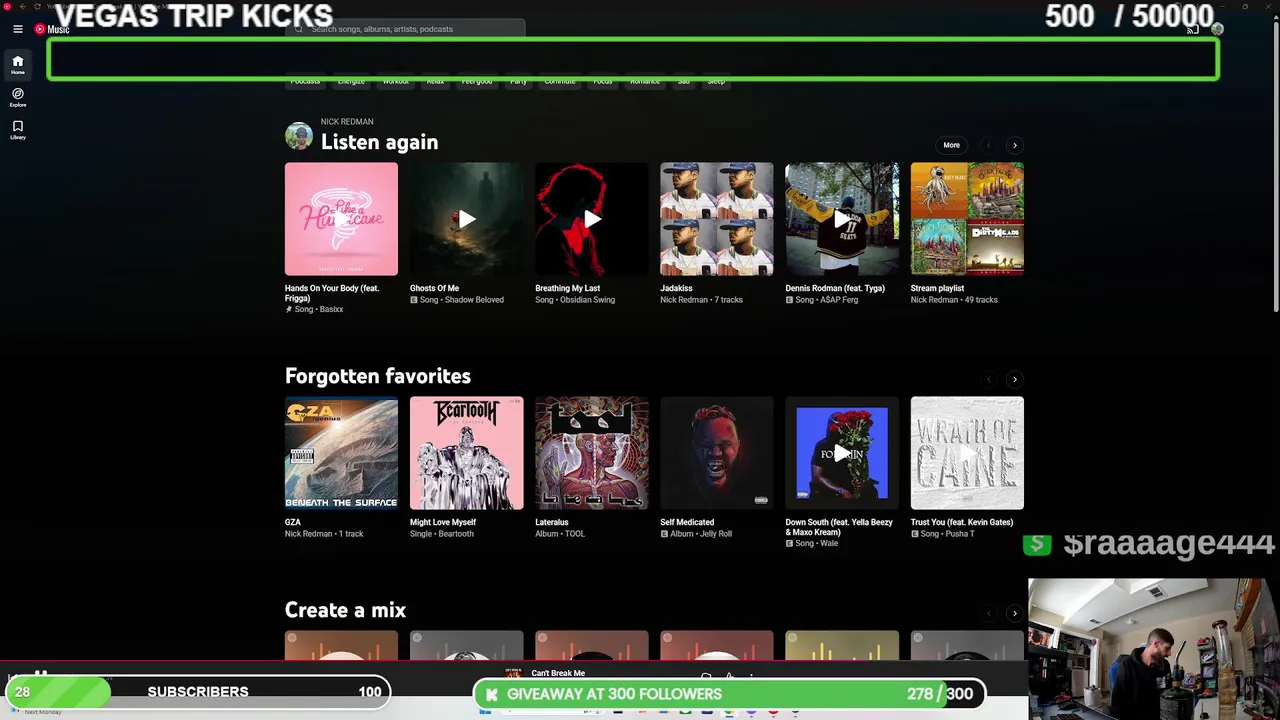
Task: Open GZA Beneath the Surface cover
Action: tap(341, 453)
